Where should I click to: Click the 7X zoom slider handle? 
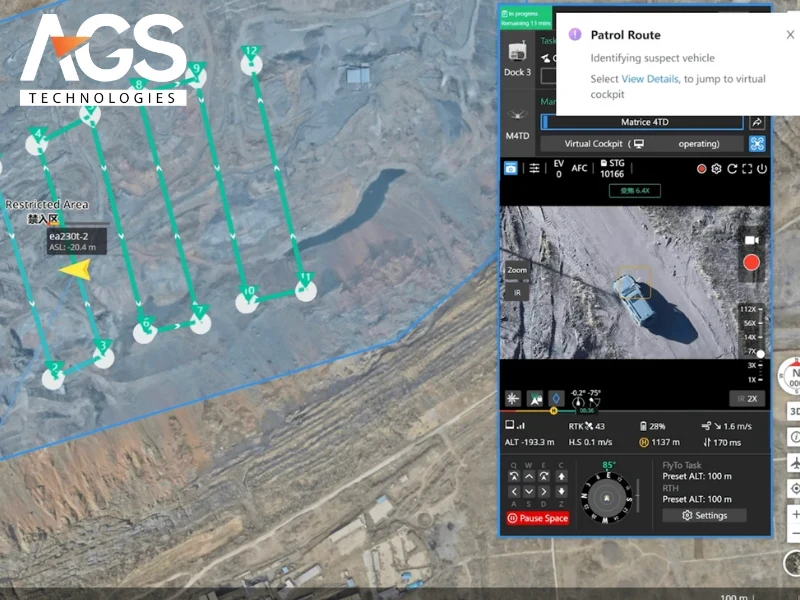(760, 354)
